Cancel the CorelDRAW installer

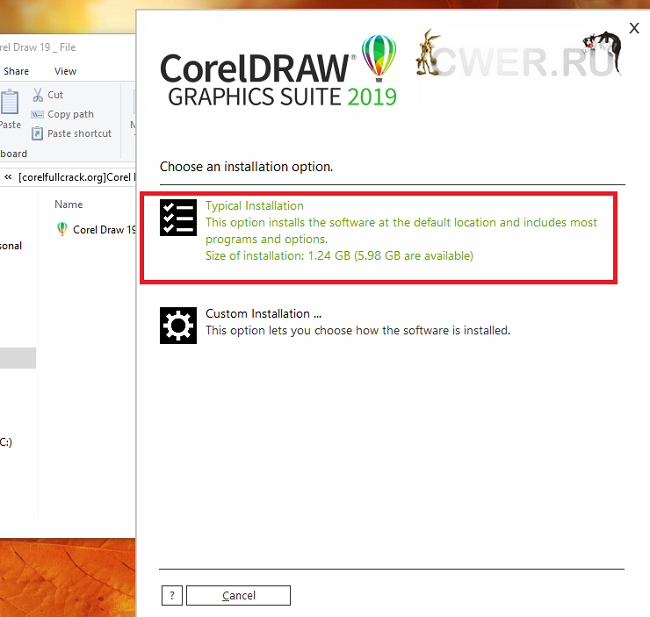238,595
